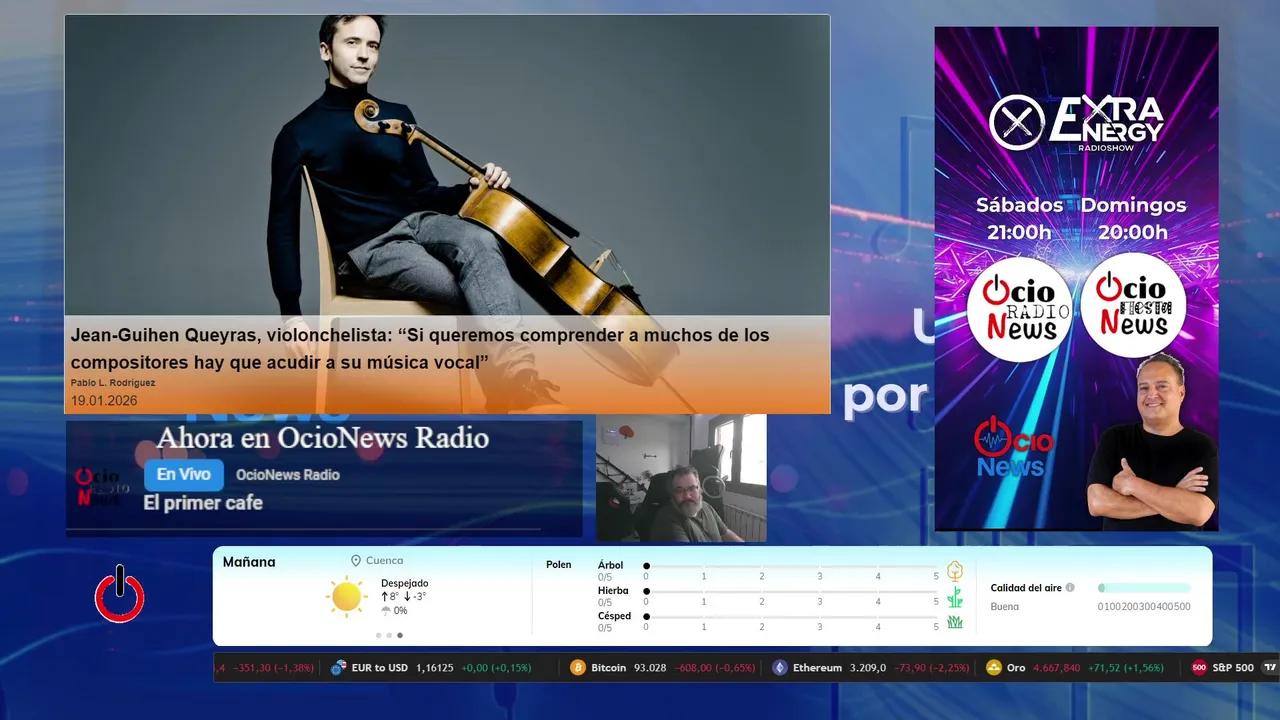
Task: Click the tree pollen icon
Action: coord(955,571)
